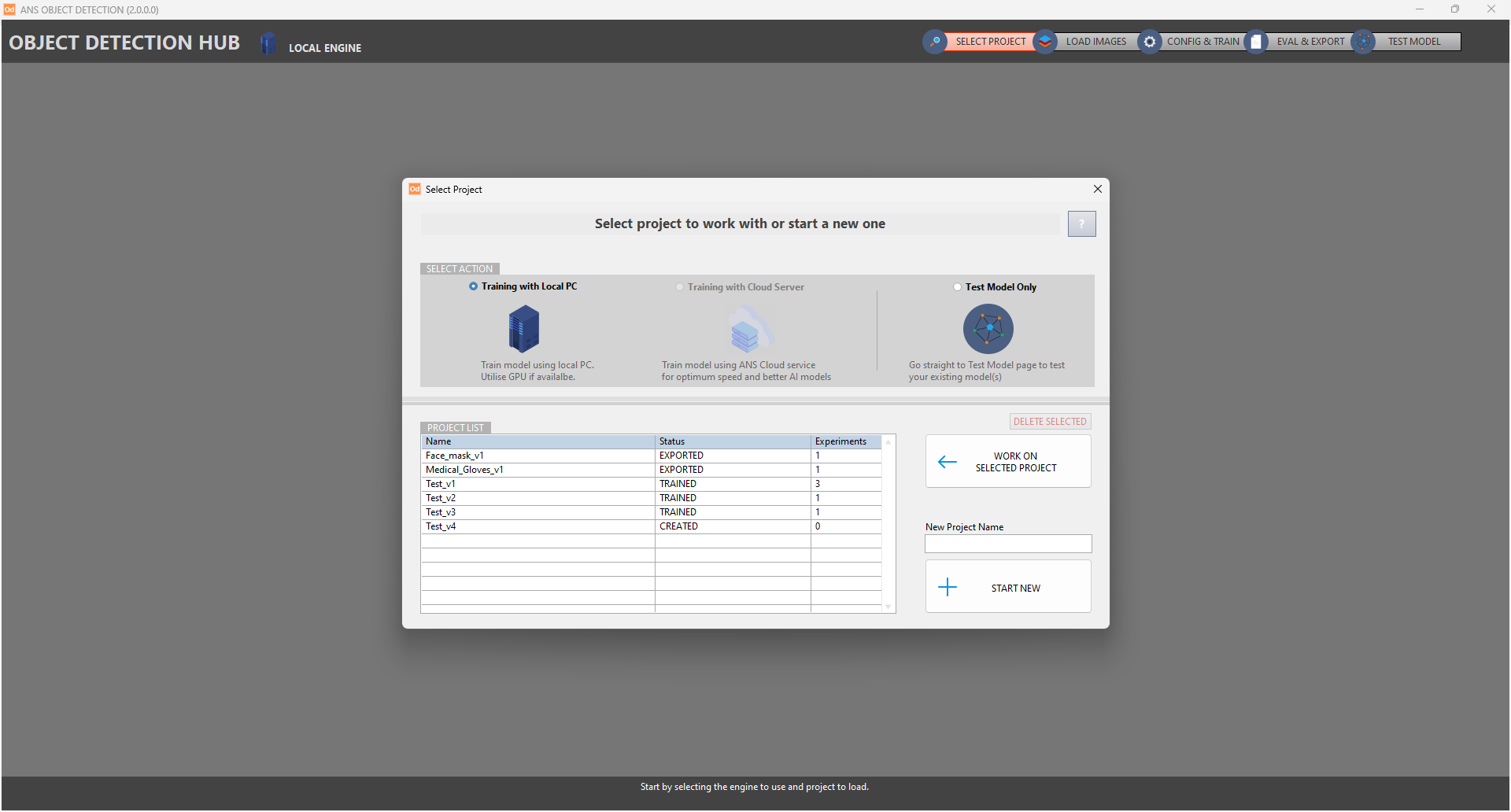This screenshot has height=812, width=1511.
Task: Click the help question mark button
Action: (1081, 224)
